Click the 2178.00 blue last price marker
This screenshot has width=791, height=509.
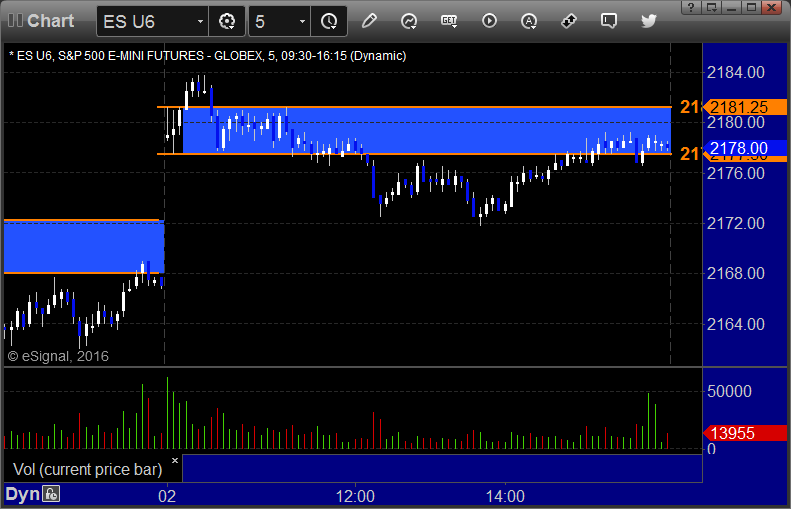click(745, 148)
